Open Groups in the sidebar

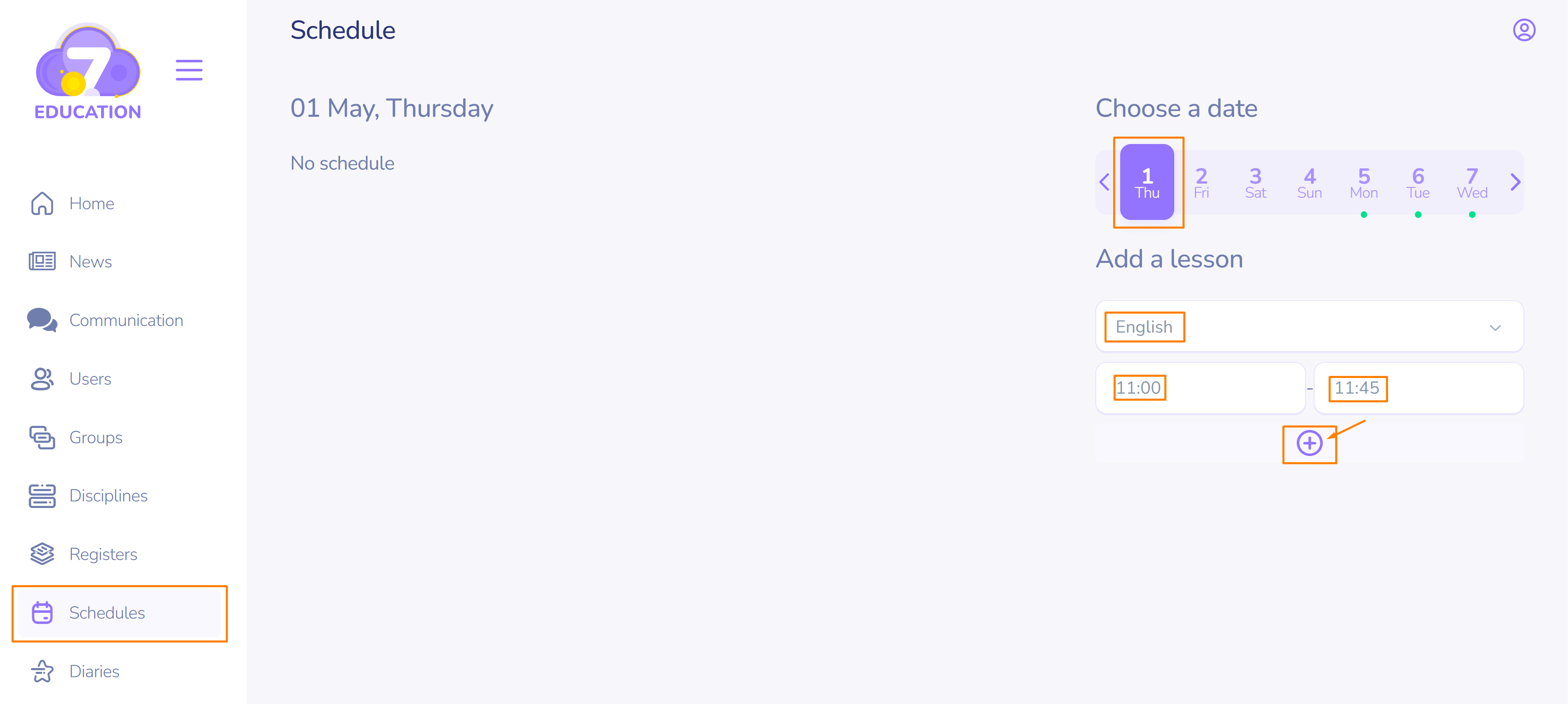point(96,437)
